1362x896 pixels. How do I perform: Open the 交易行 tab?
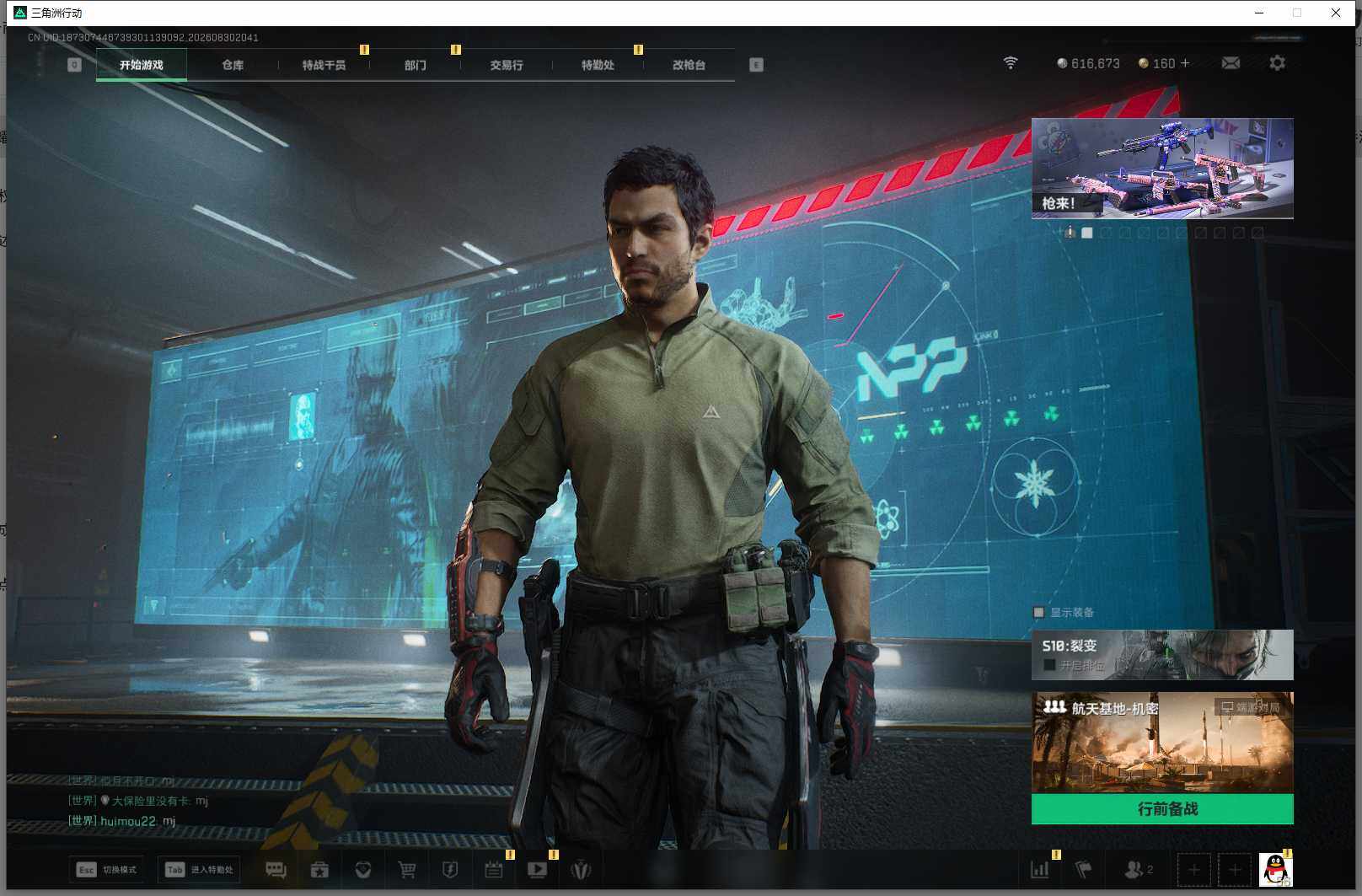click(507, 65)
